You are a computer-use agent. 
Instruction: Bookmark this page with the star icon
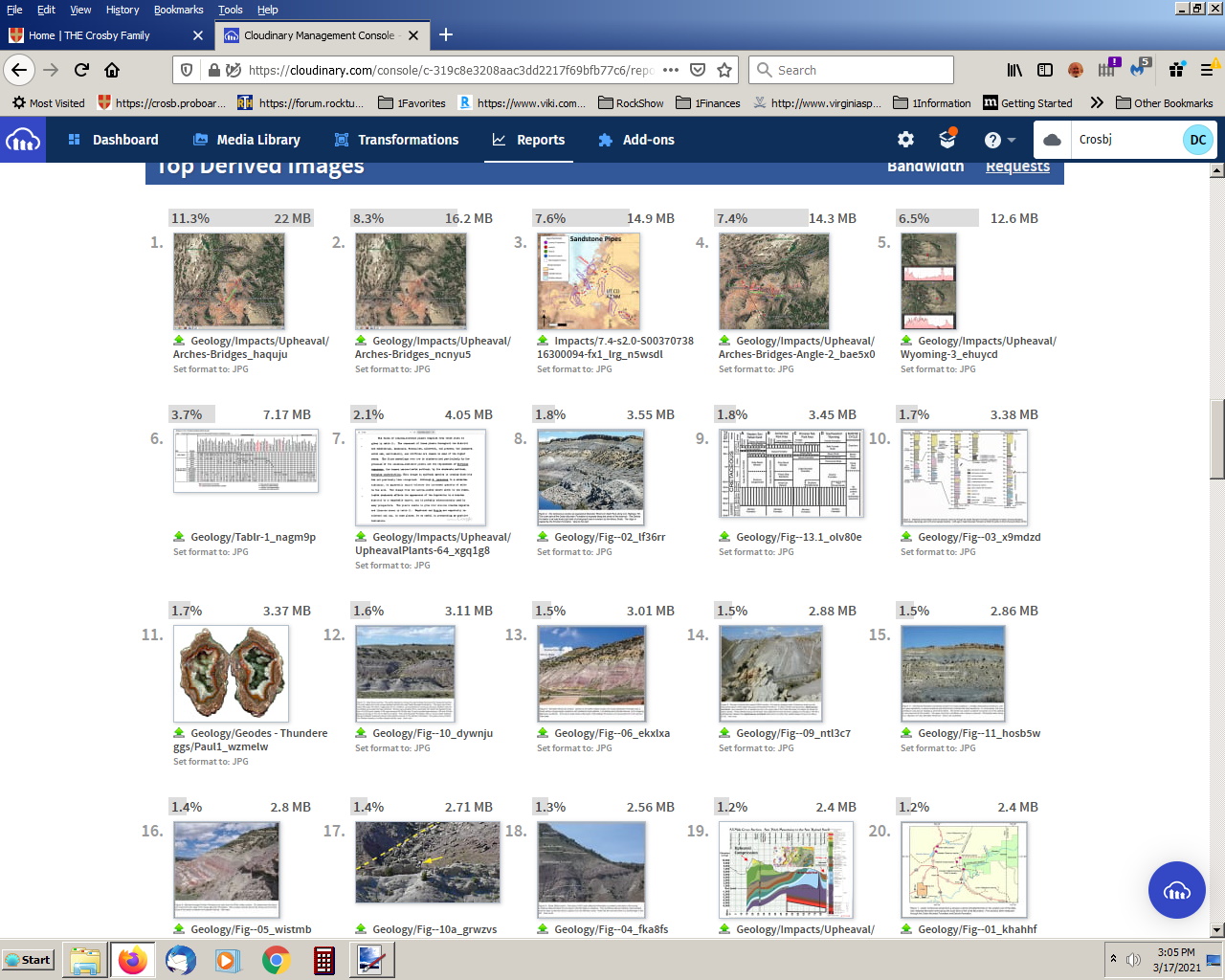724,70
